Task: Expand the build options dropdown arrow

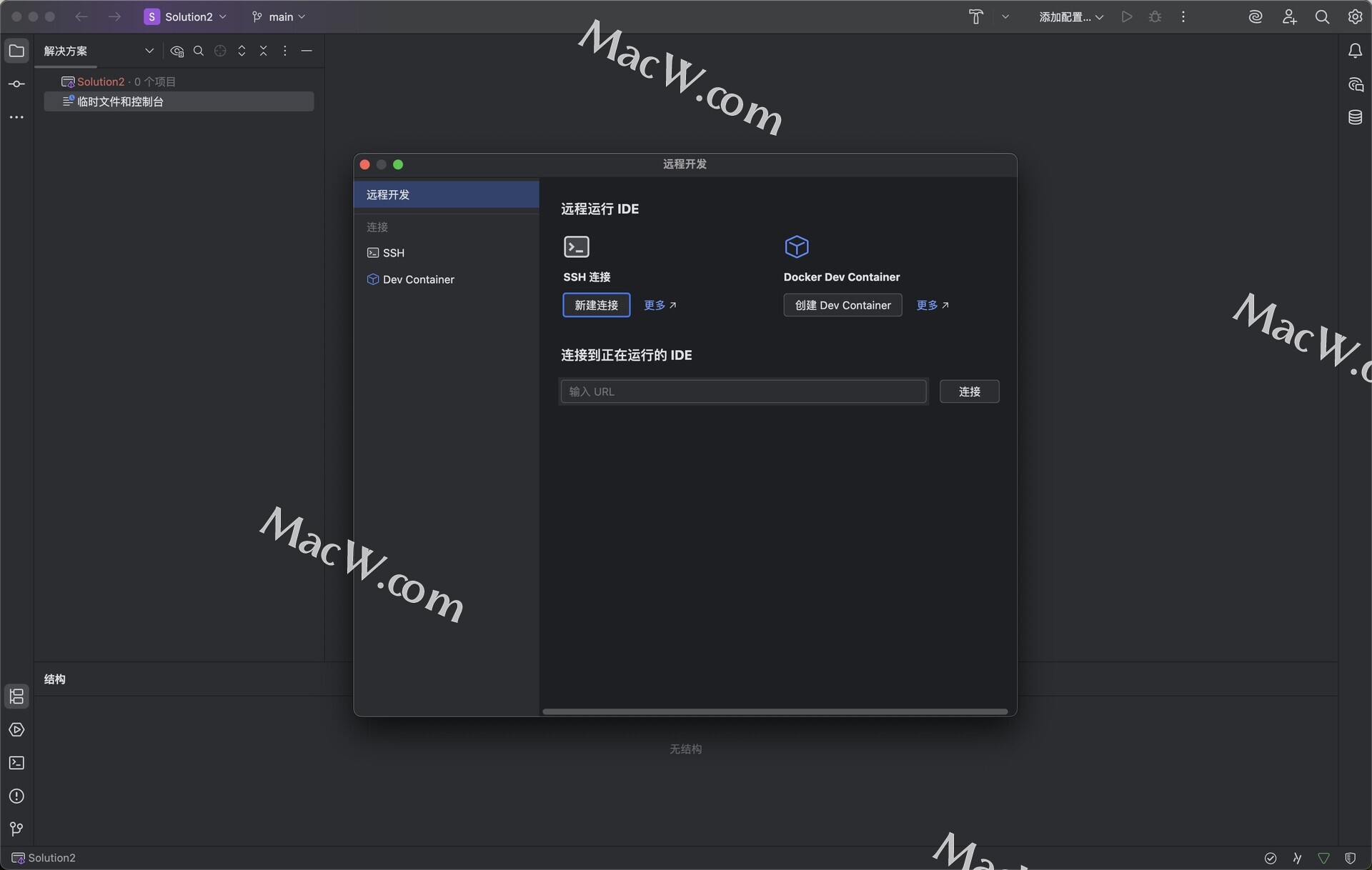Action: point(1005,16)
